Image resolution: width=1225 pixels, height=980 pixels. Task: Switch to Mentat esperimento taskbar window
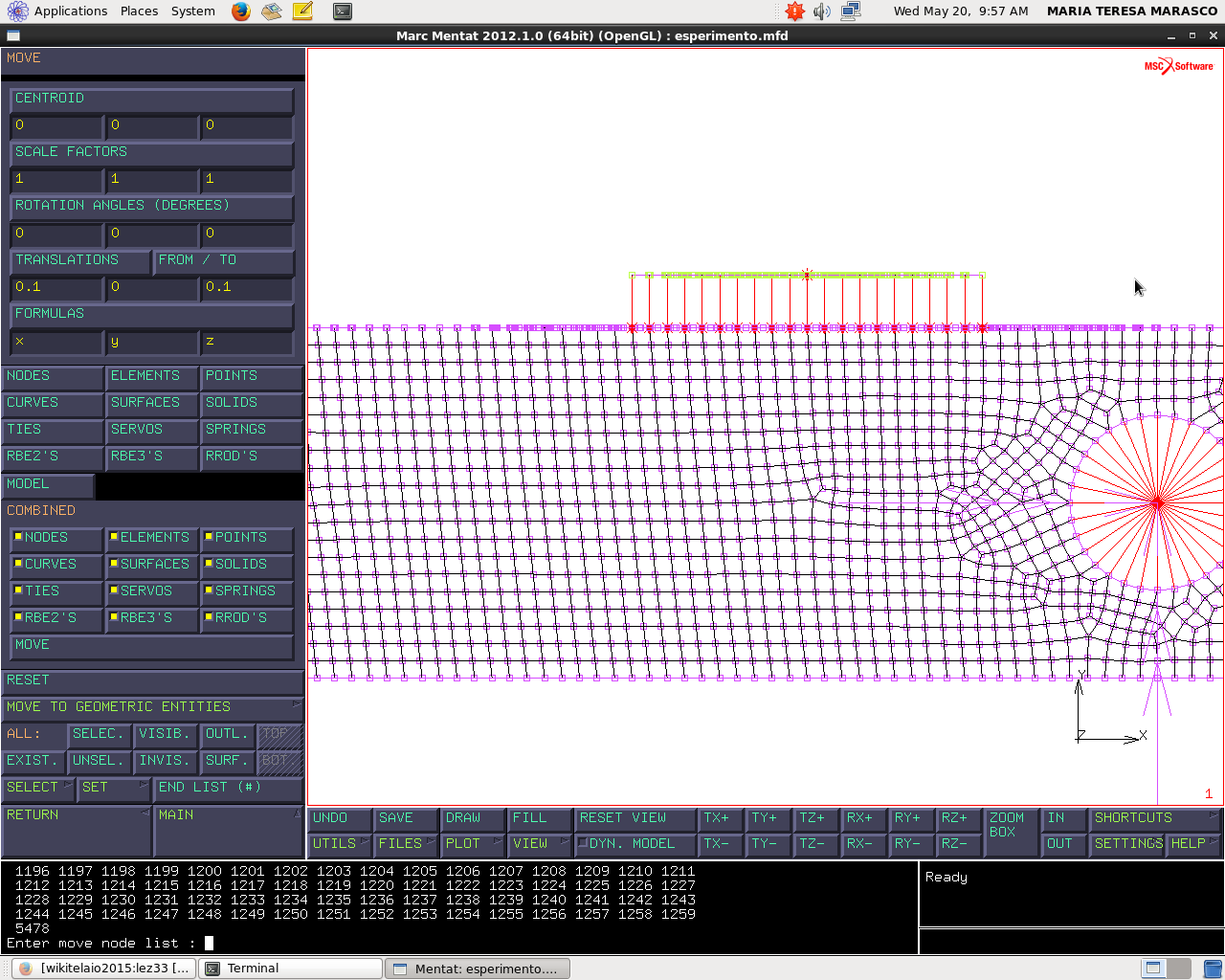pyautogui.click(x=478, y=969)
